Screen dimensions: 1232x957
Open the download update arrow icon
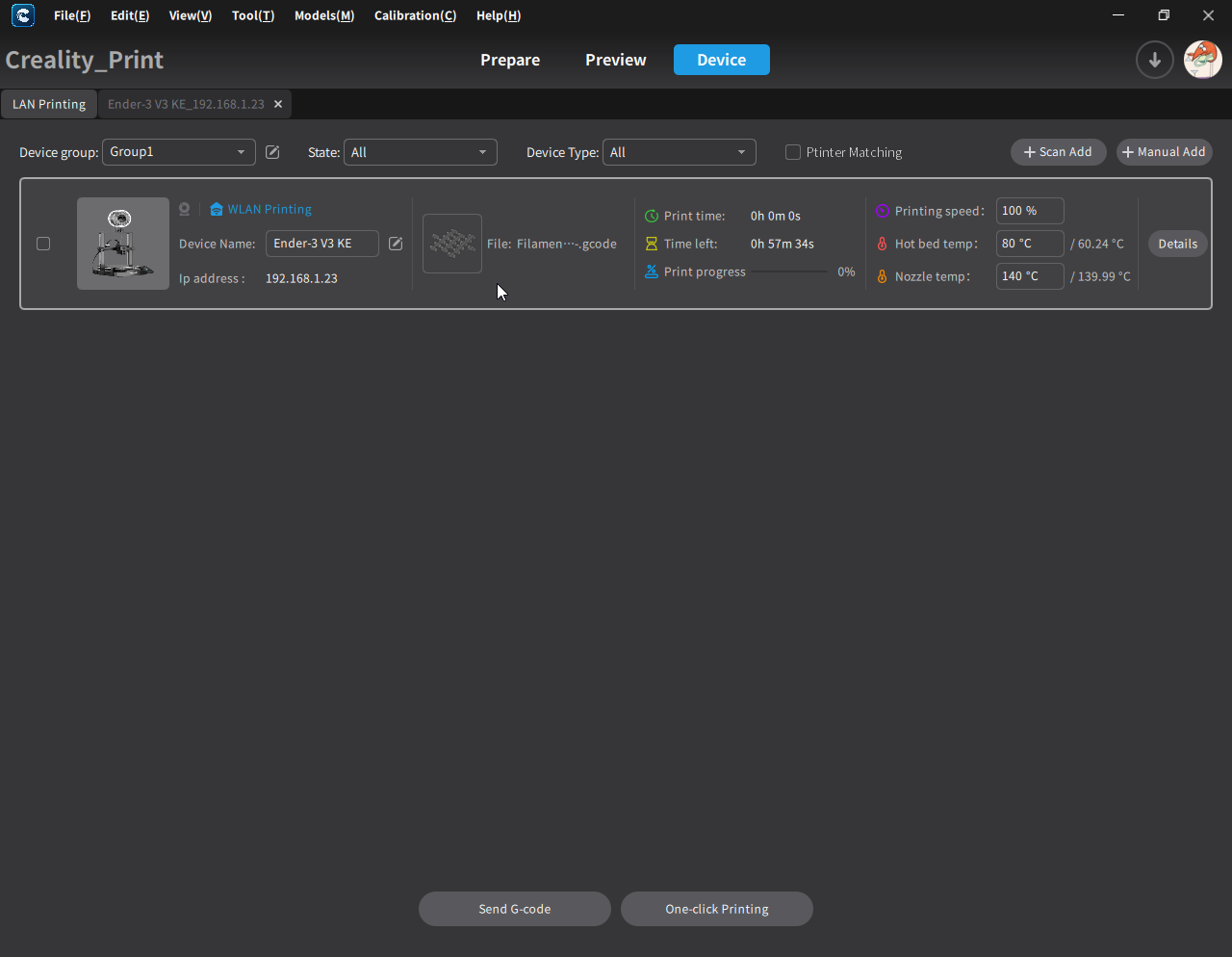[1154, 60]
